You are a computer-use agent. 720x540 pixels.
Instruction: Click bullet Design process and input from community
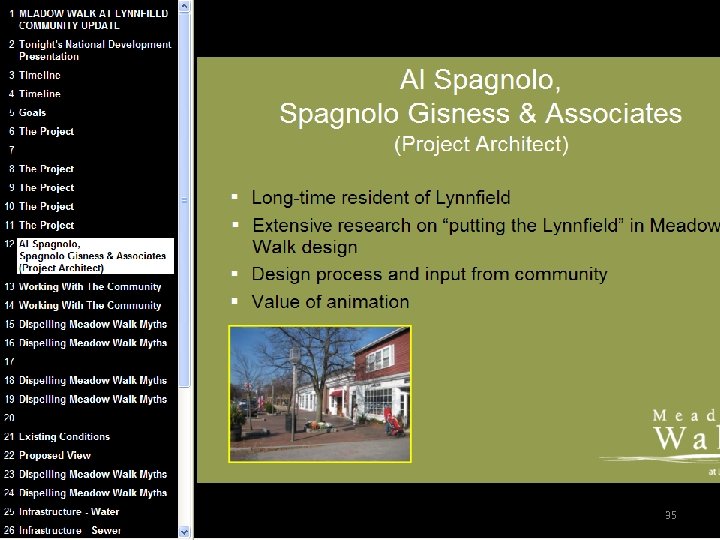pyautogui.click(x=429, y=274)
